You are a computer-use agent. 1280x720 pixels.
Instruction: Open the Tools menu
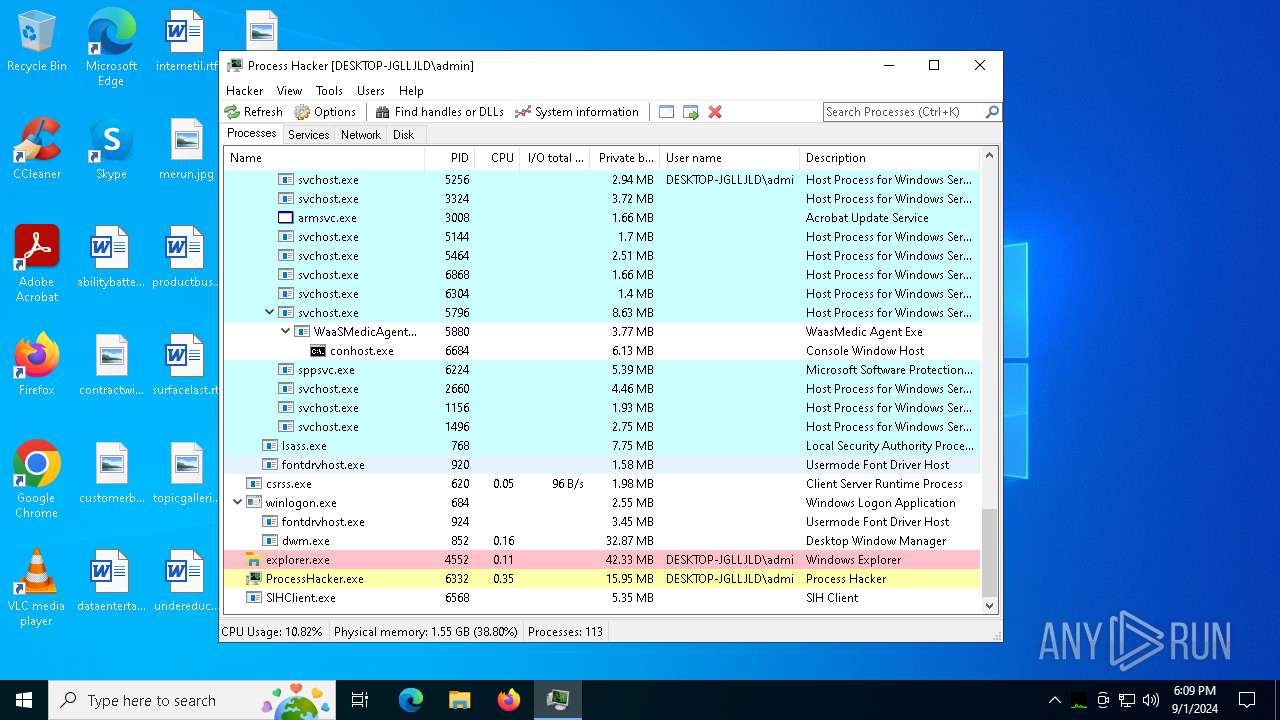pos(329,90)
